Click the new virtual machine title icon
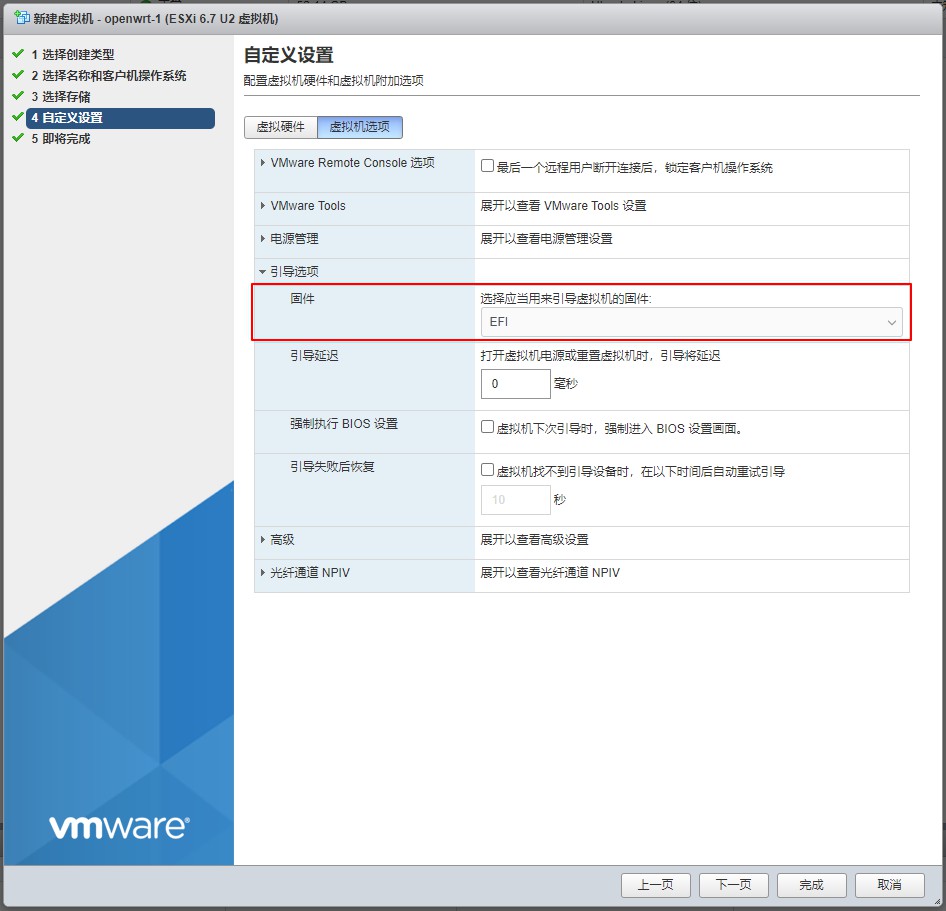The image size is (946, 911). coord(21,19)
